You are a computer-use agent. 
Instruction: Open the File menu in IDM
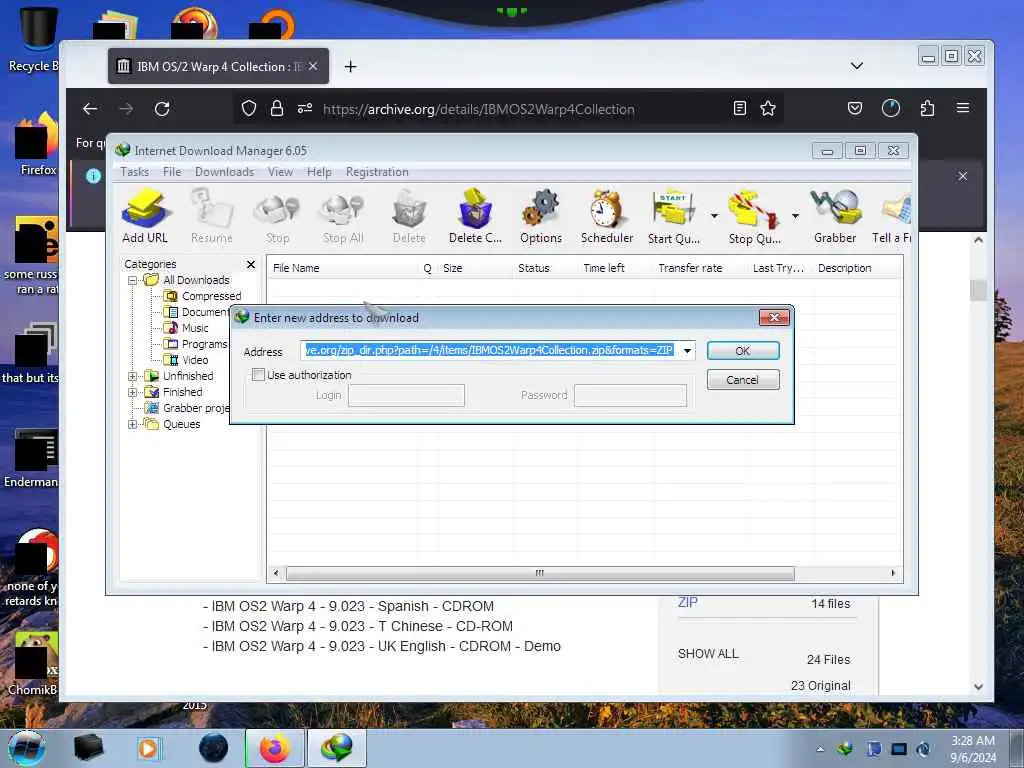pos(172,172)
